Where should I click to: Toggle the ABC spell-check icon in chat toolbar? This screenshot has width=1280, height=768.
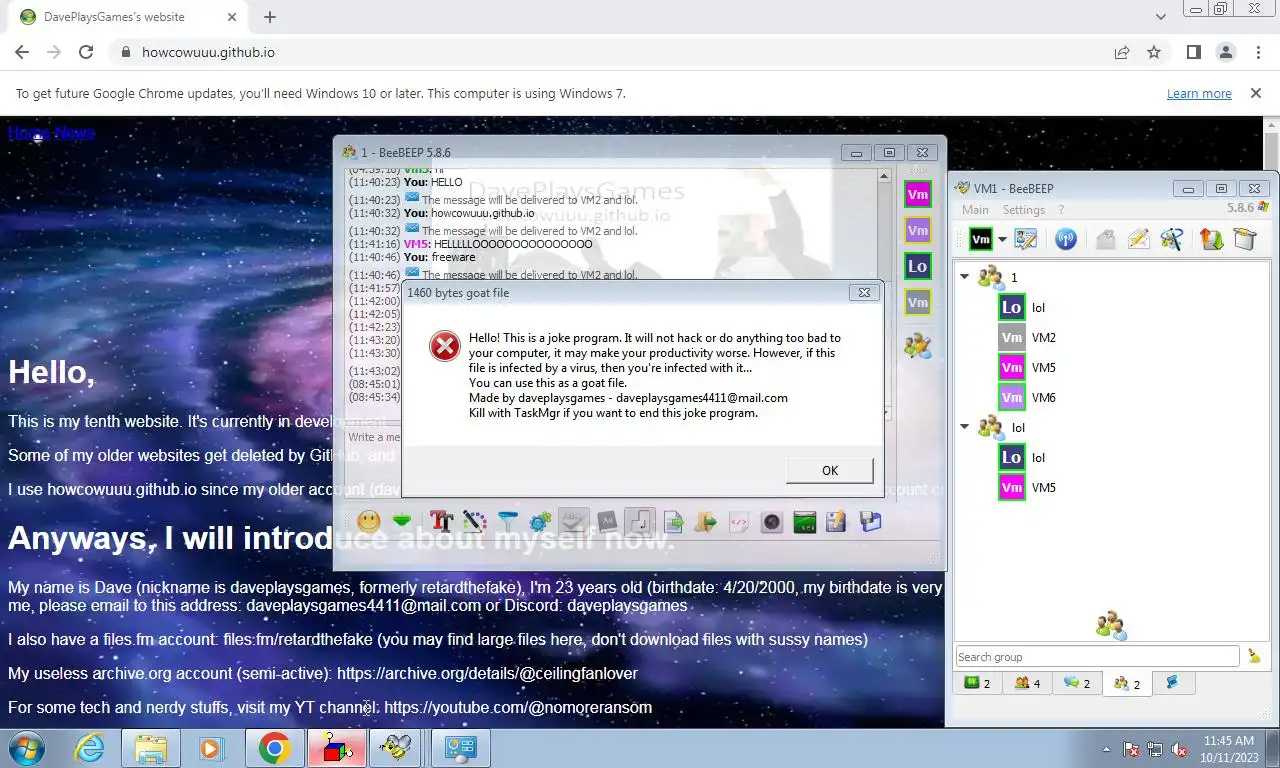click(x=573, y=521)
